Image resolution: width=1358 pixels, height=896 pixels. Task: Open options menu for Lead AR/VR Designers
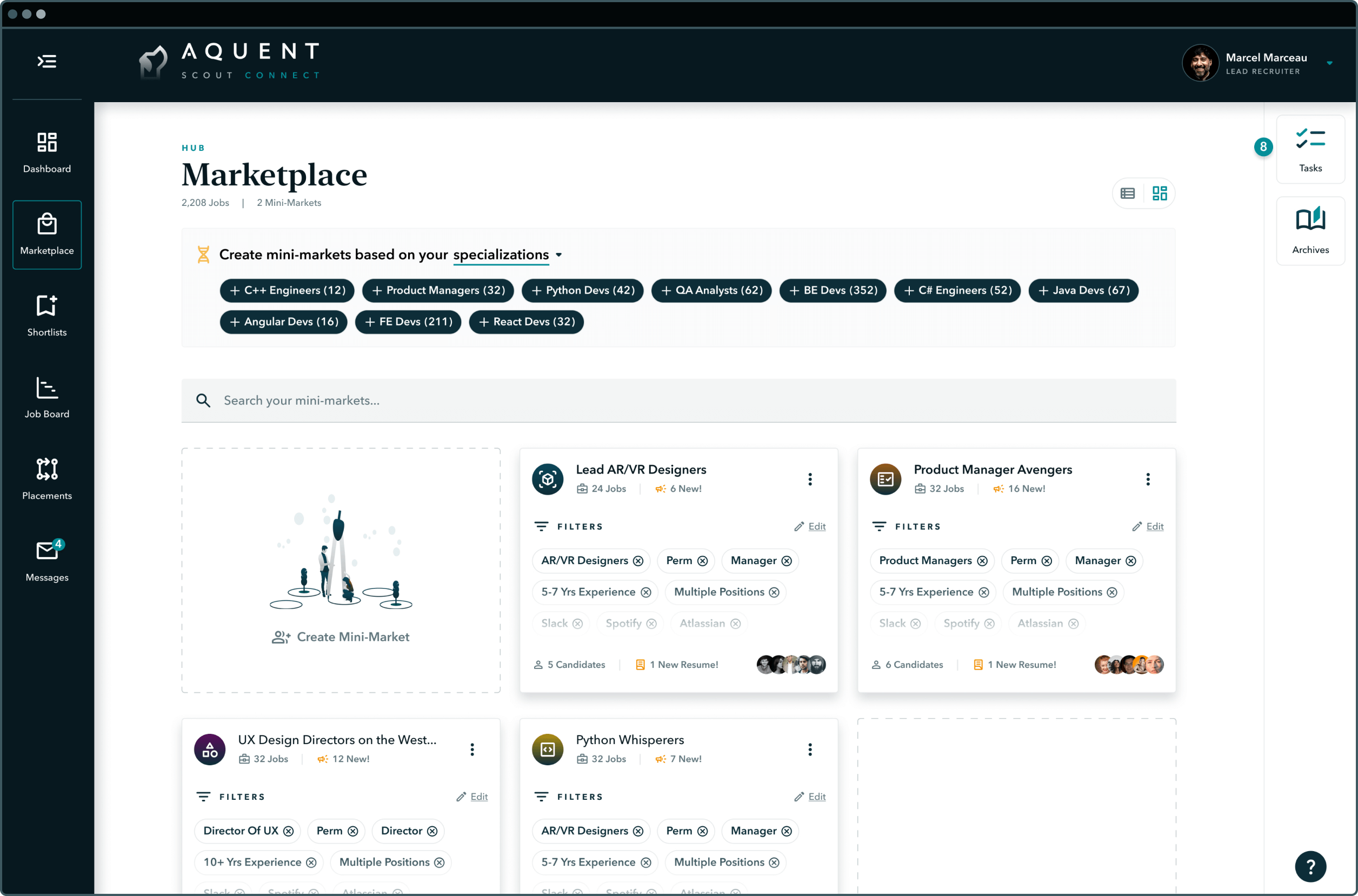click(x=810, y=479)
